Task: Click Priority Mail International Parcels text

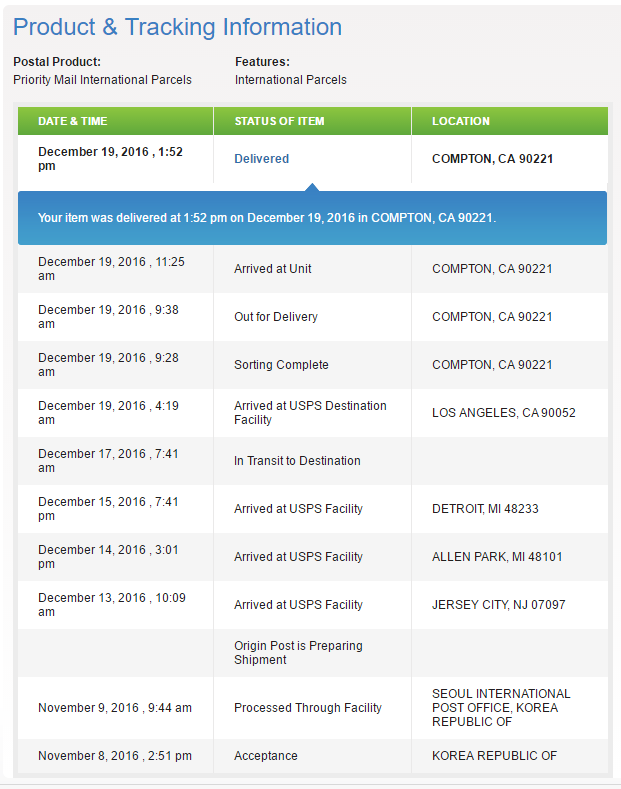Action: tap(102, 80)
